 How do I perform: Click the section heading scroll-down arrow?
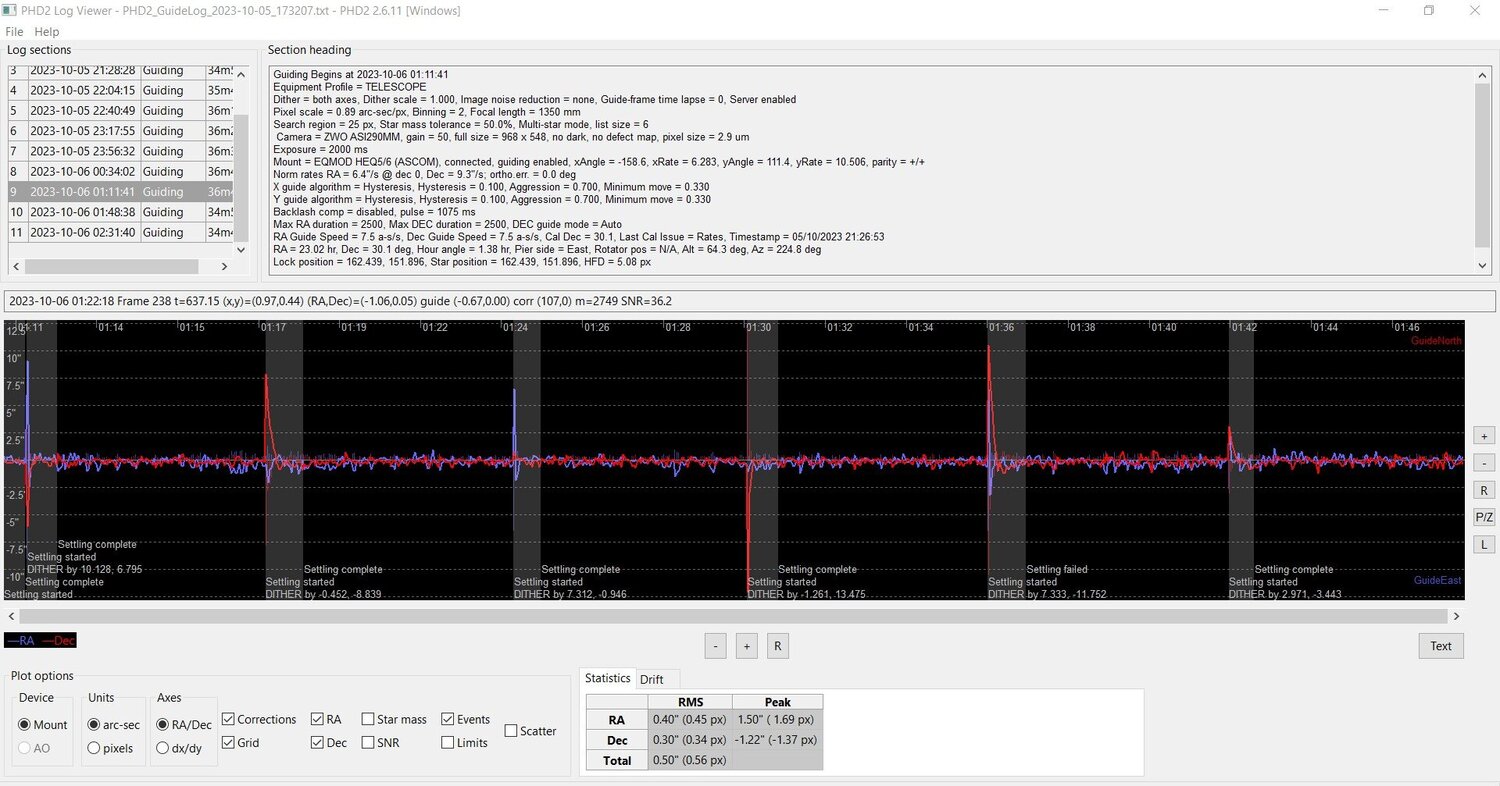point(1484,264)
